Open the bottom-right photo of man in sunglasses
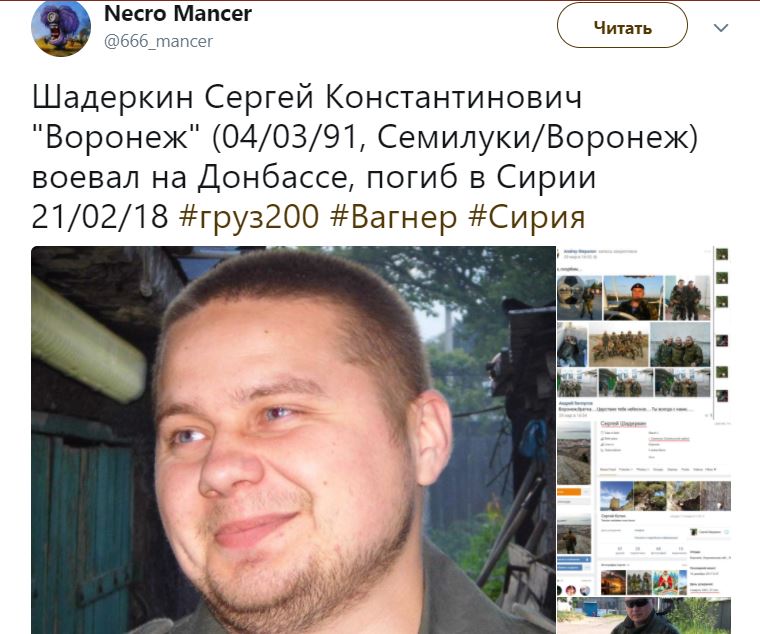 click(644, 616)
